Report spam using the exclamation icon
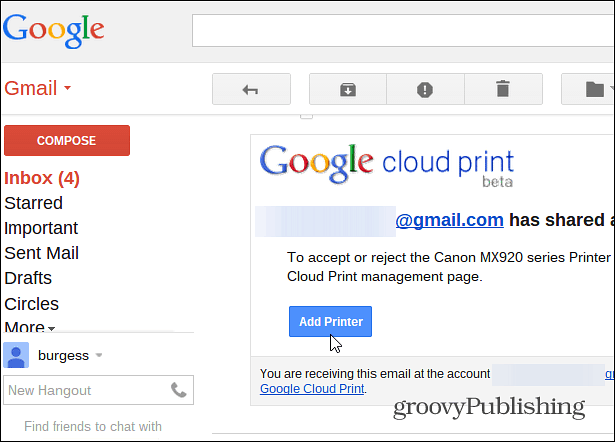This screenshot has height=442, width=615. (x=425, y=89)
